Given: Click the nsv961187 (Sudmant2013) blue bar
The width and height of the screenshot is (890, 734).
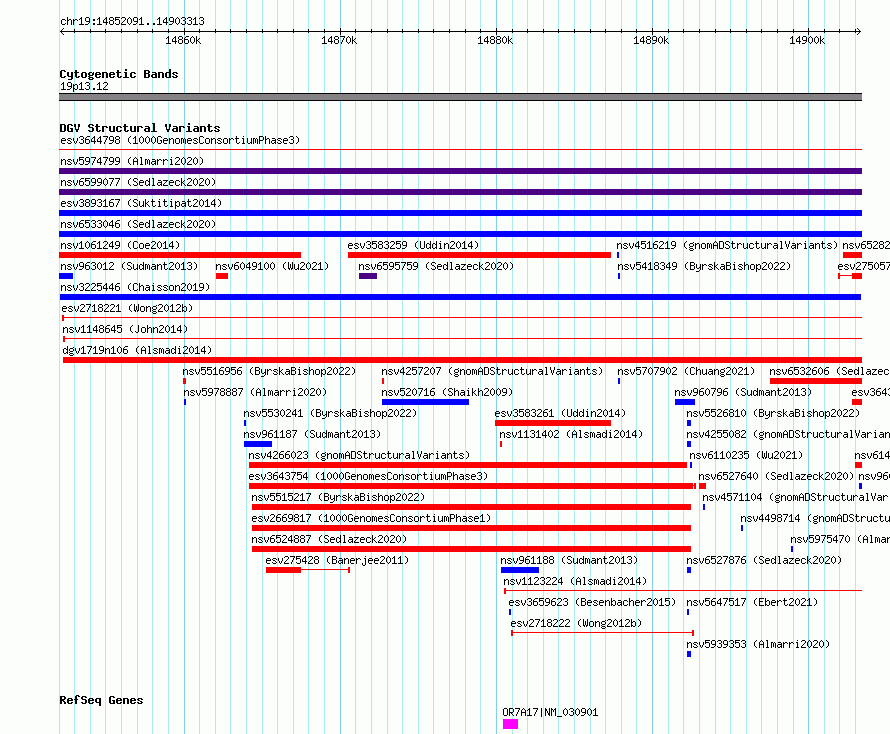Looking at the screenshot, I should pos(258,444).
